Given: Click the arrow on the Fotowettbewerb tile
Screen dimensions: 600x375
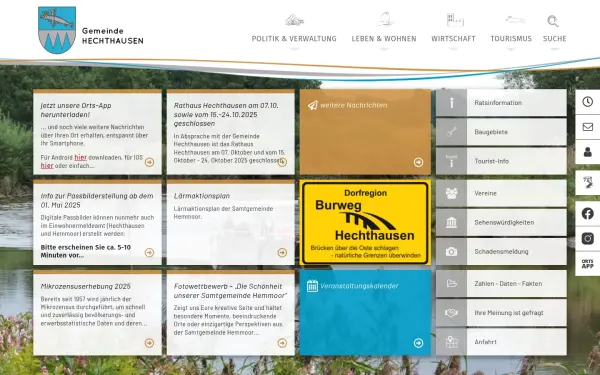Looking at the screenshot, I should pos(282,343).
